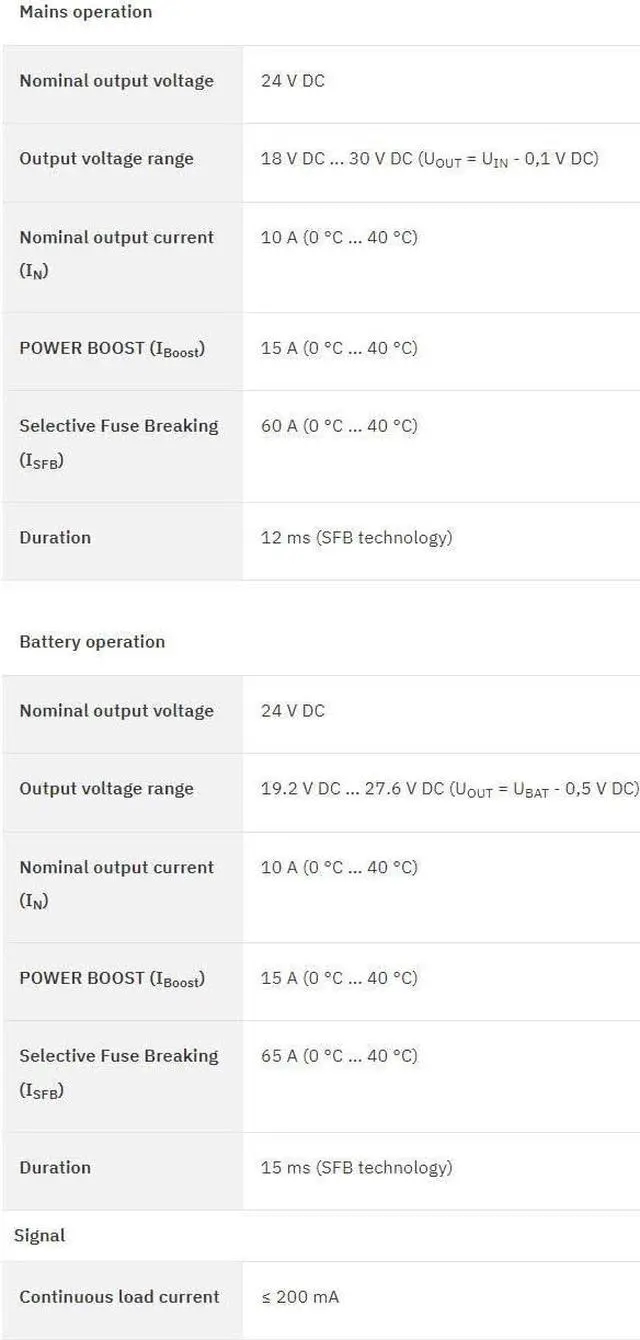Click Duration label in the Battery operation table

[x=55, y=1168]
